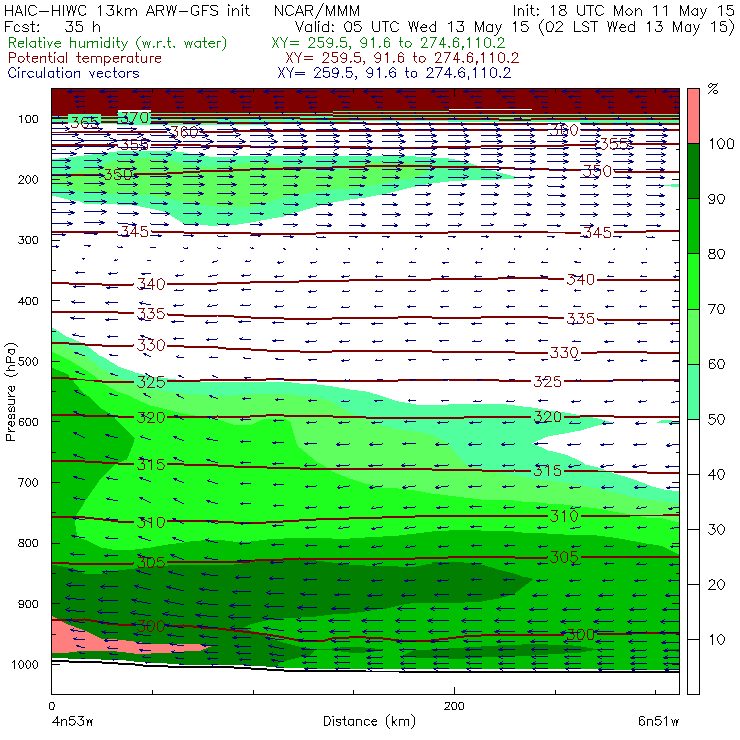Click the '%' unit label above colorbar

coord(713,89)
